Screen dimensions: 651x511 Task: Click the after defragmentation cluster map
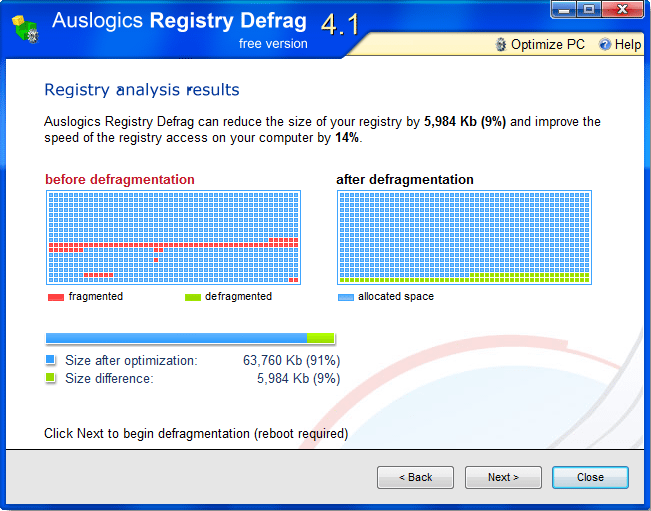tap(464, 237)
